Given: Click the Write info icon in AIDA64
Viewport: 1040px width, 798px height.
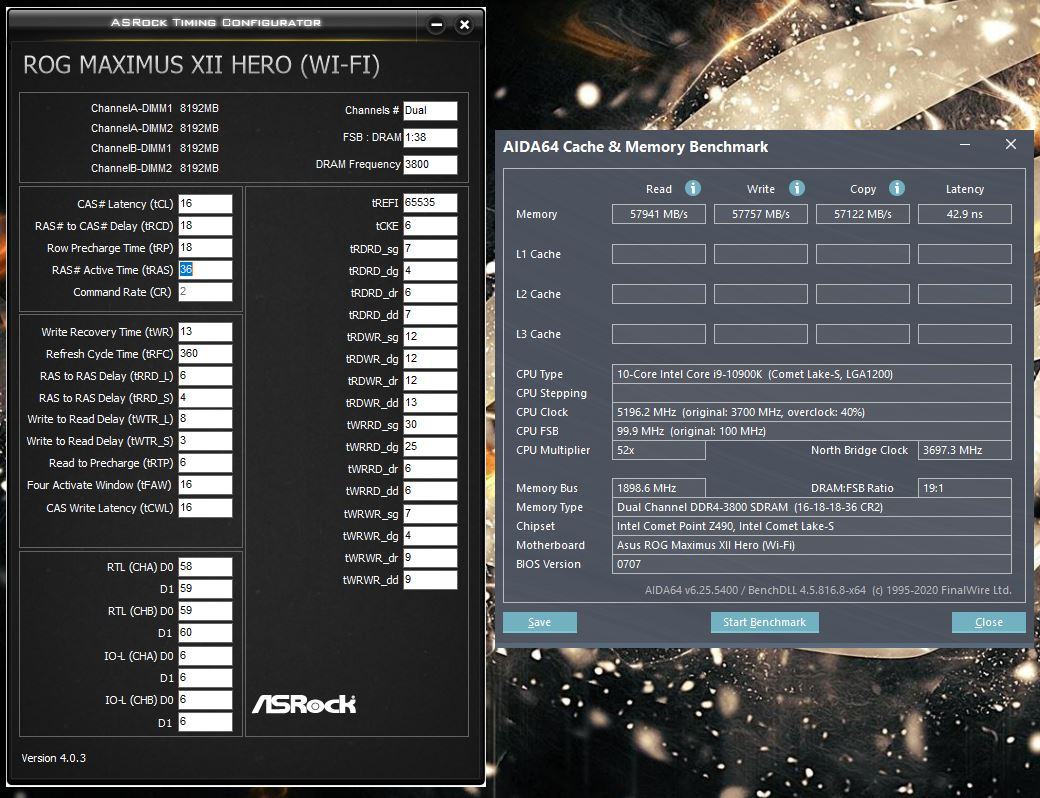Looking at the screenshot, I should point(797,188).
